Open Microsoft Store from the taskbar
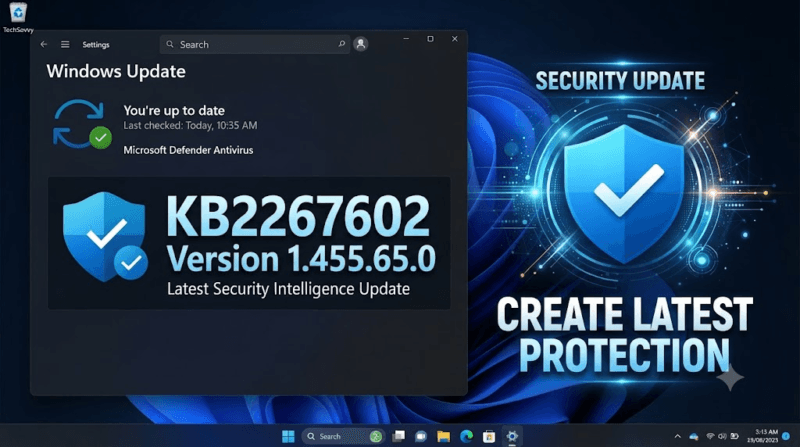 click(489, 436)
